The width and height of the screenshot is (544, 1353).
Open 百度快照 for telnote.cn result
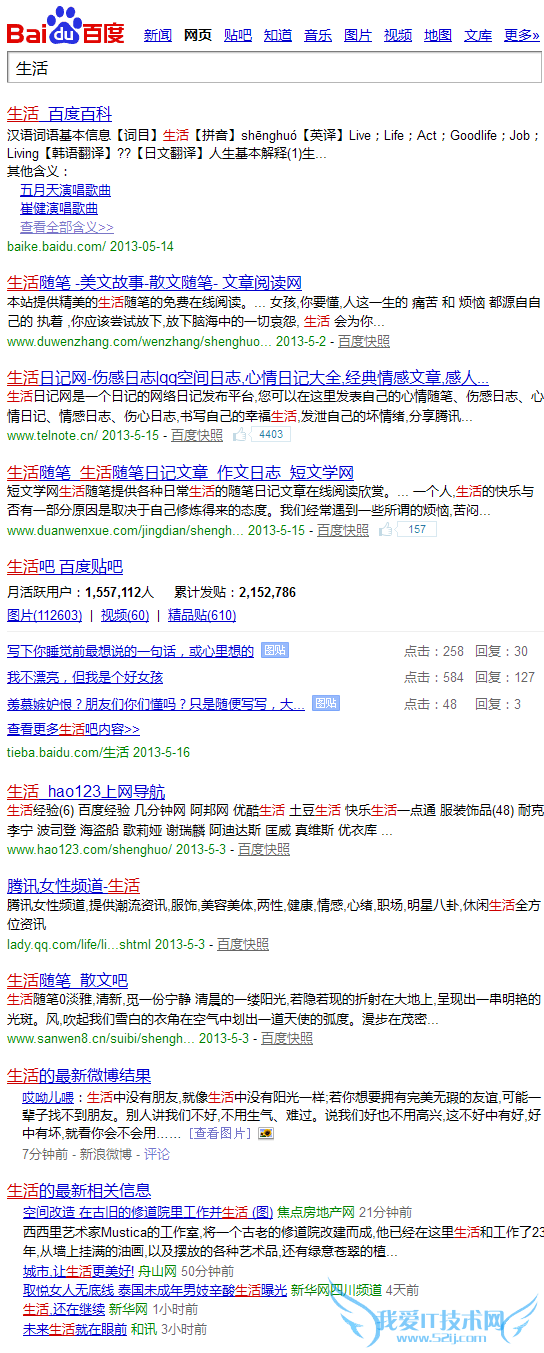click(x=197, y=435)
